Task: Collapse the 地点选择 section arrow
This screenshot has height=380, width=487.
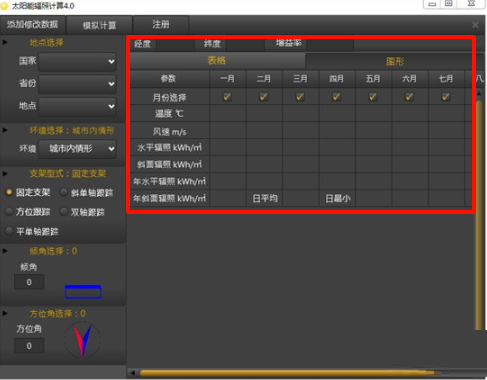Action: [x=5, y=42]
